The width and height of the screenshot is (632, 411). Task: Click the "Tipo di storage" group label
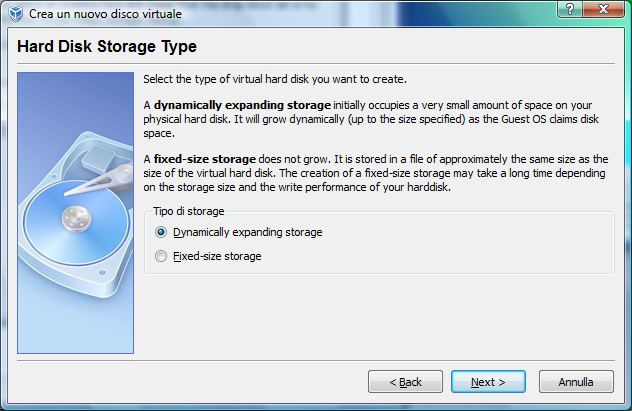189,211
